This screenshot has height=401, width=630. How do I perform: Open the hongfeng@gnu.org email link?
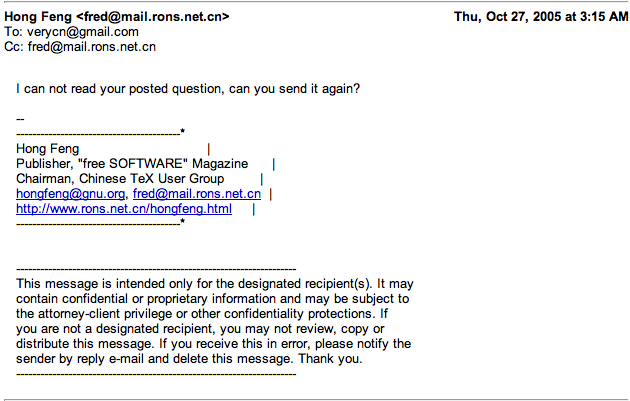[x=70, y=194]
